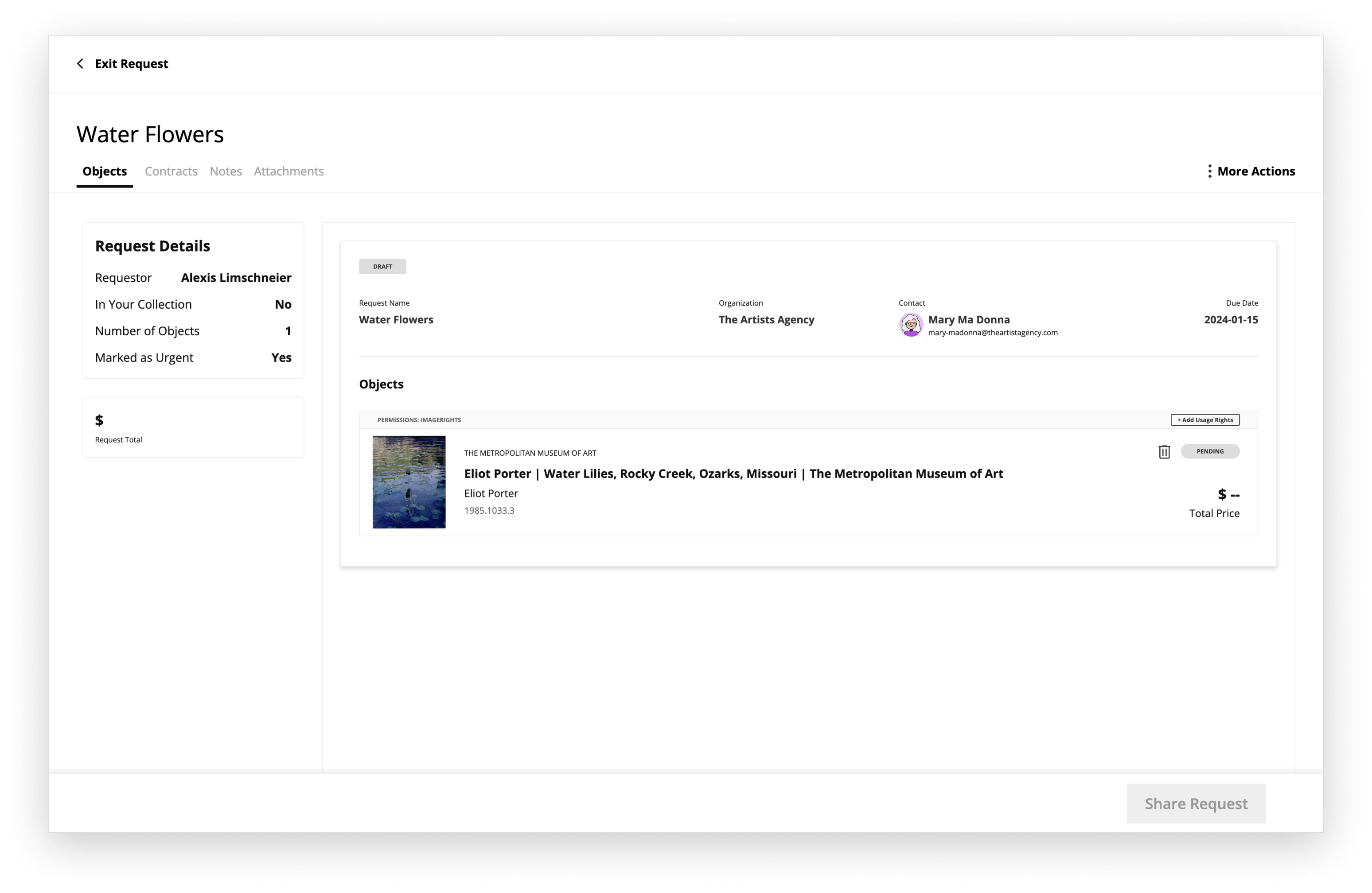The image size is (1372, 893).
Task: Click The Artists Agency organization name
Action: click(766, 320)
